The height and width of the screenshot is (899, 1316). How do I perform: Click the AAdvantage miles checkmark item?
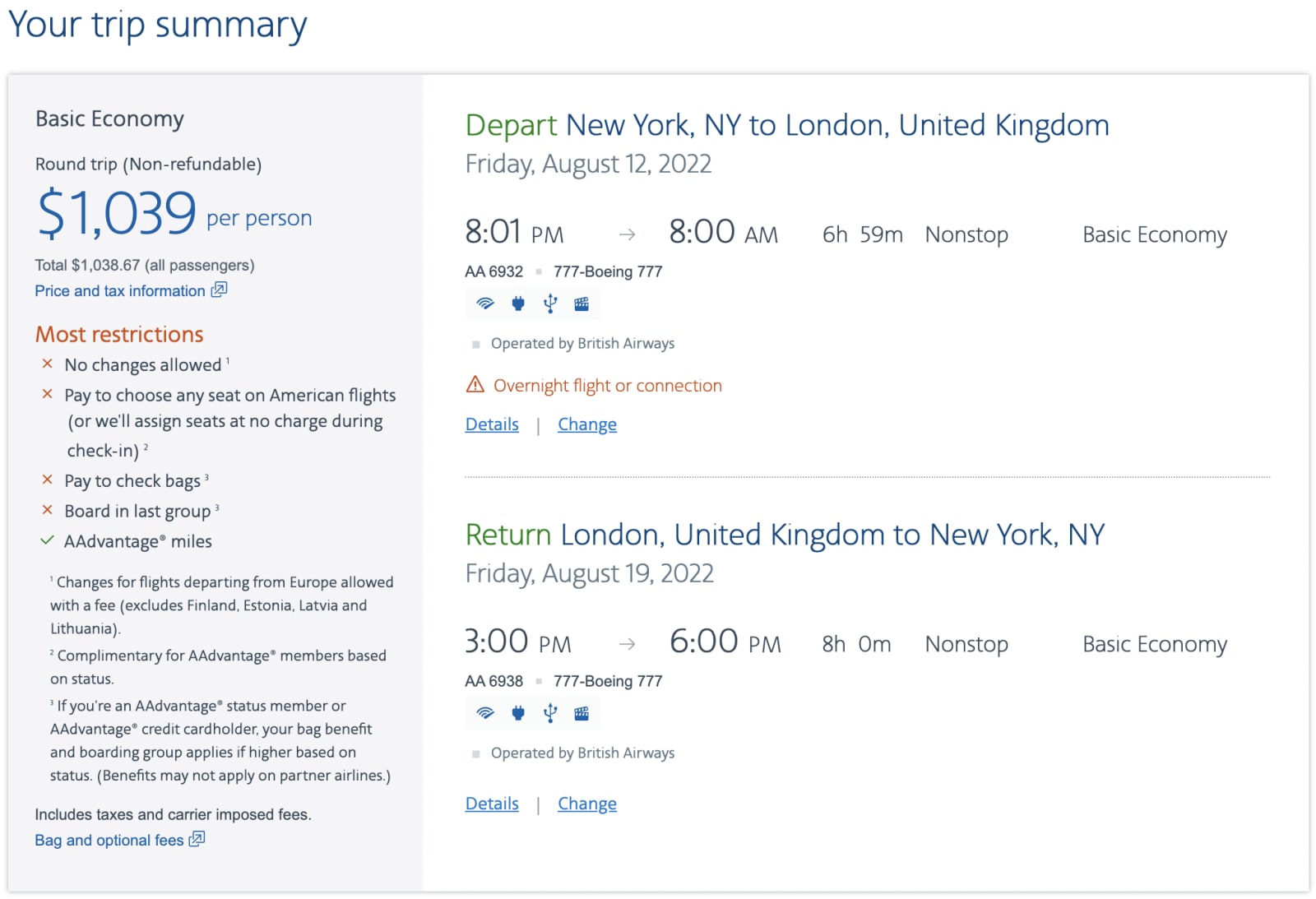(x=127, y=541)
